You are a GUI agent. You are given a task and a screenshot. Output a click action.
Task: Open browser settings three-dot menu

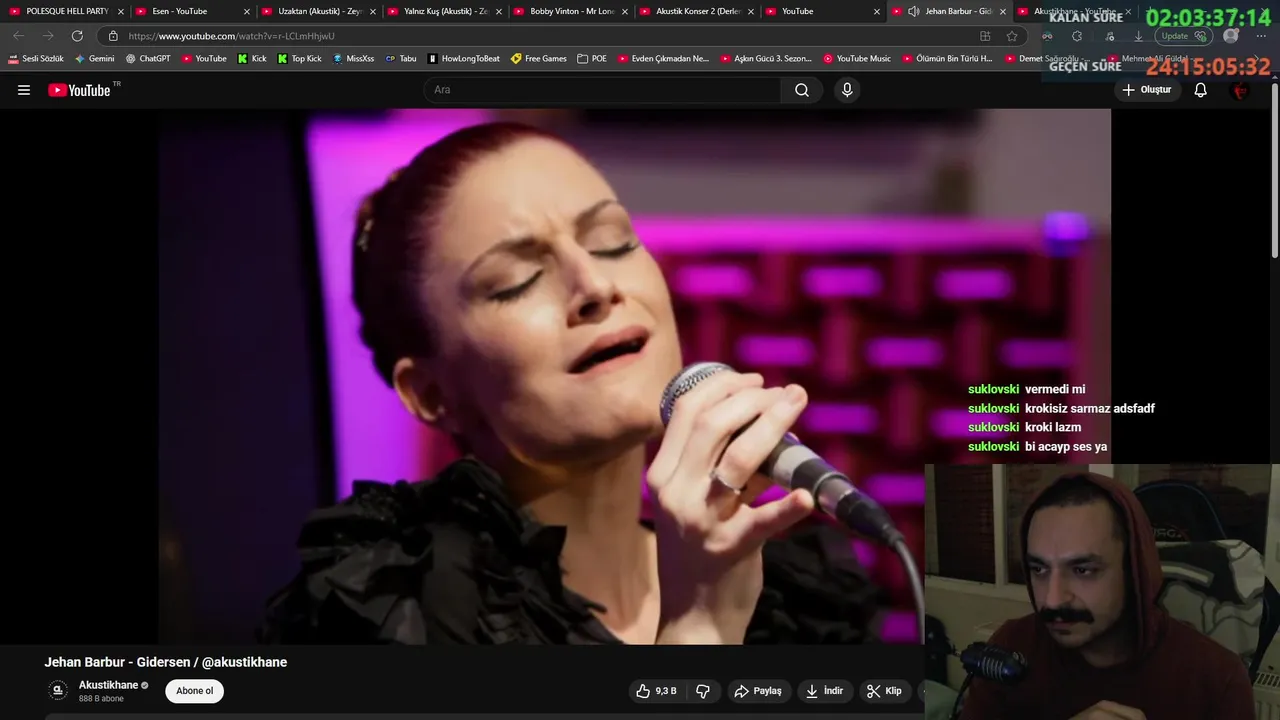click(x=1261, y=36)
